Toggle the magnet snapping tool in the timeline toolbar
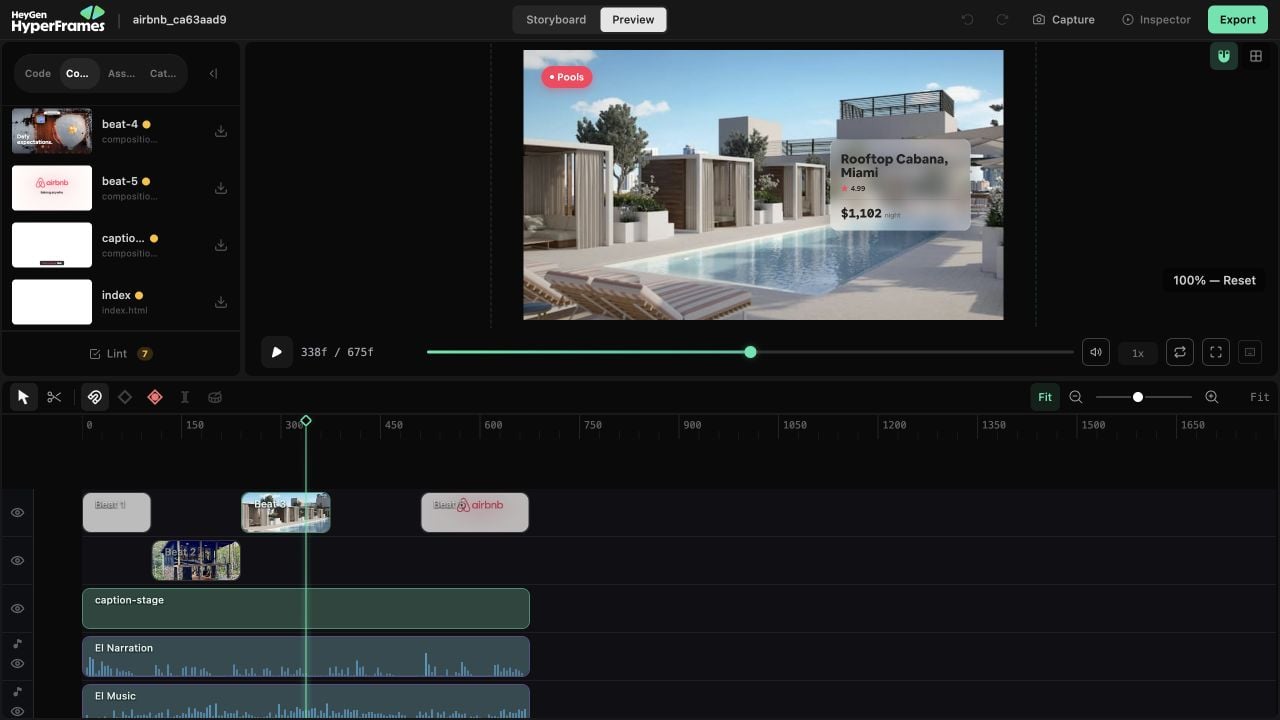The width and height of the screenshot is (1280, 720). 95,397
